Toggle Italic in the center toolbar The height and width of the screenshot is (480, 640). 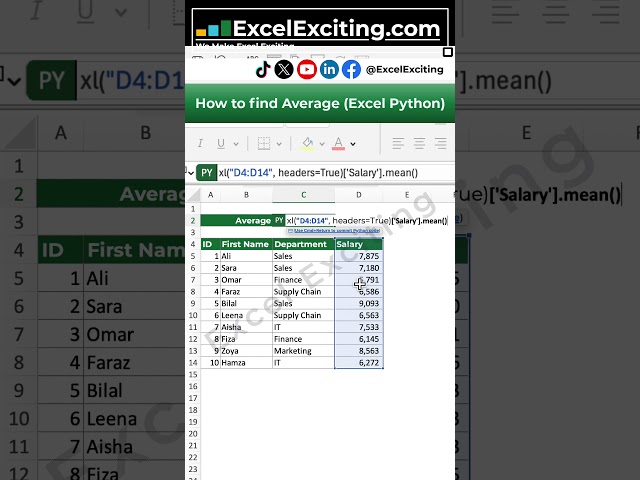coord(200,143)
